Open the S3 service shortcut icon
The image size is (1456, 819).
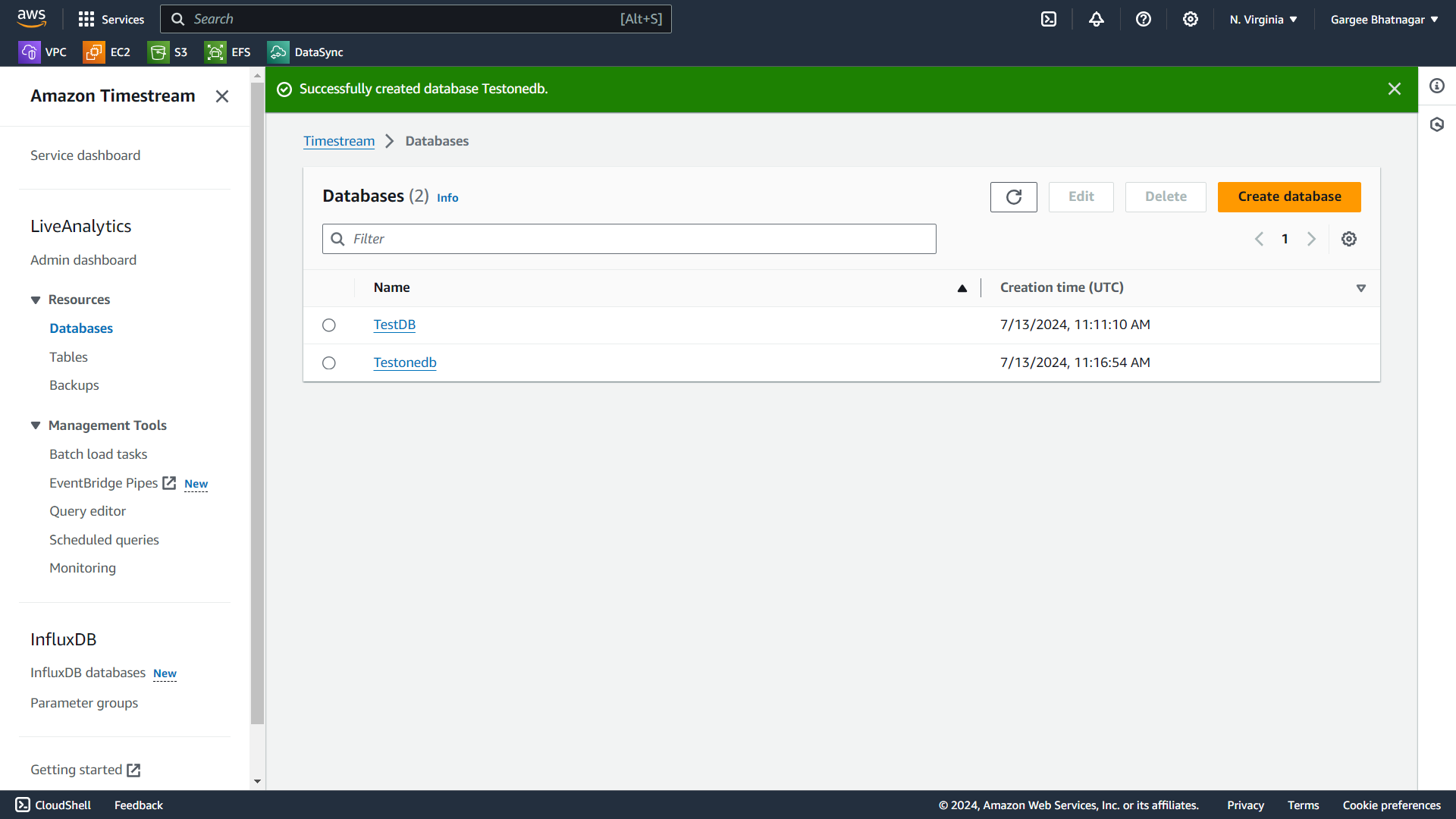tap(158, 52)
